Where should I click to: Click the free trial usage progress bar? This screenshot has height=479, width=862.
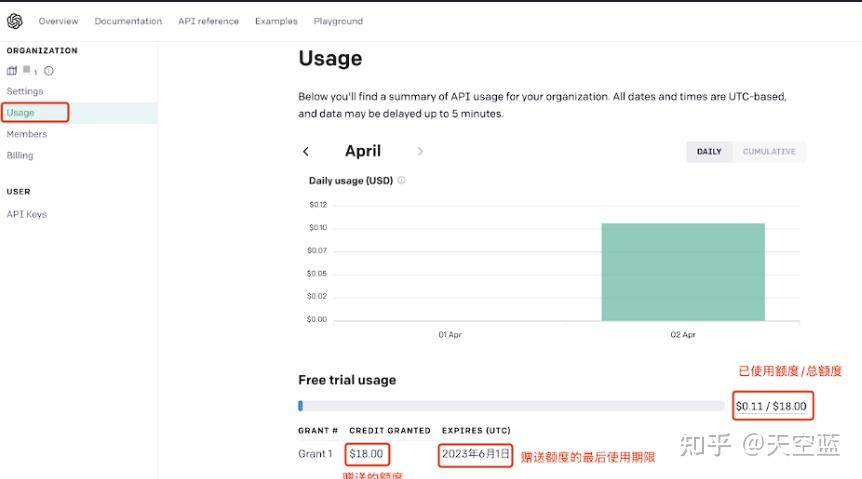click(x=511, y=406)
